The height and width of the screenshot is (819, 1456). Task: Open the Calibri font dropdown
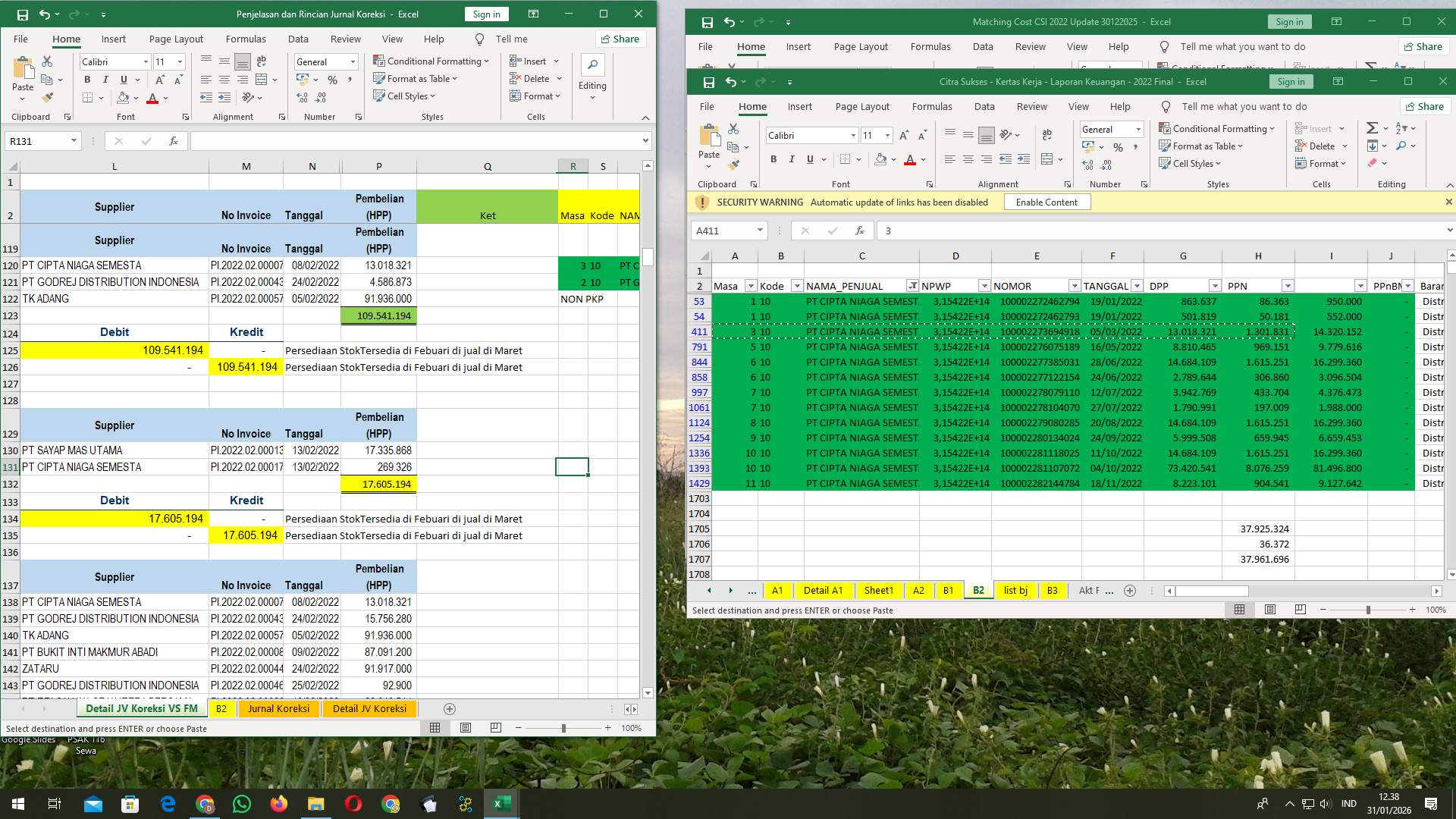pos(852,134)
